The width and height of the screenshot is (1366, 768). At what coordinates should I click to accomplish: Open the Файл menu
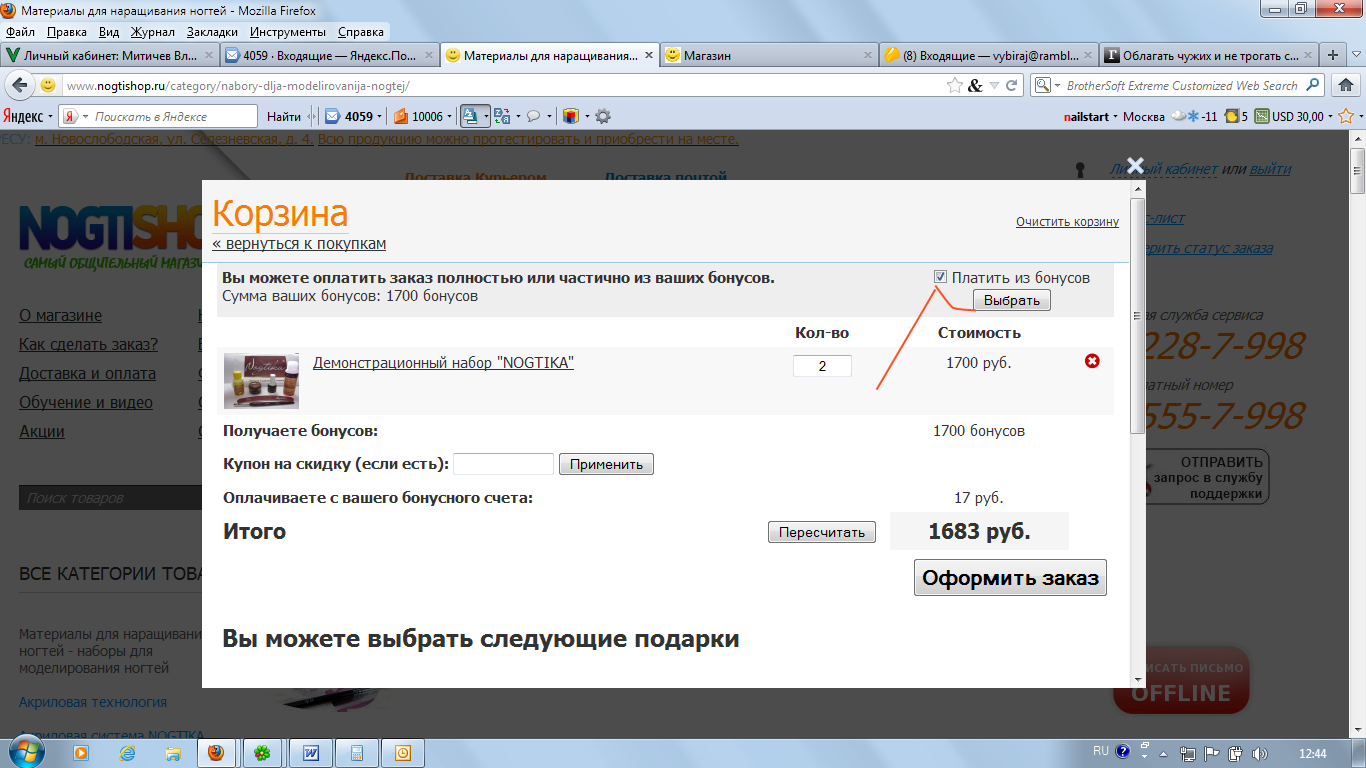coord(20,32)
